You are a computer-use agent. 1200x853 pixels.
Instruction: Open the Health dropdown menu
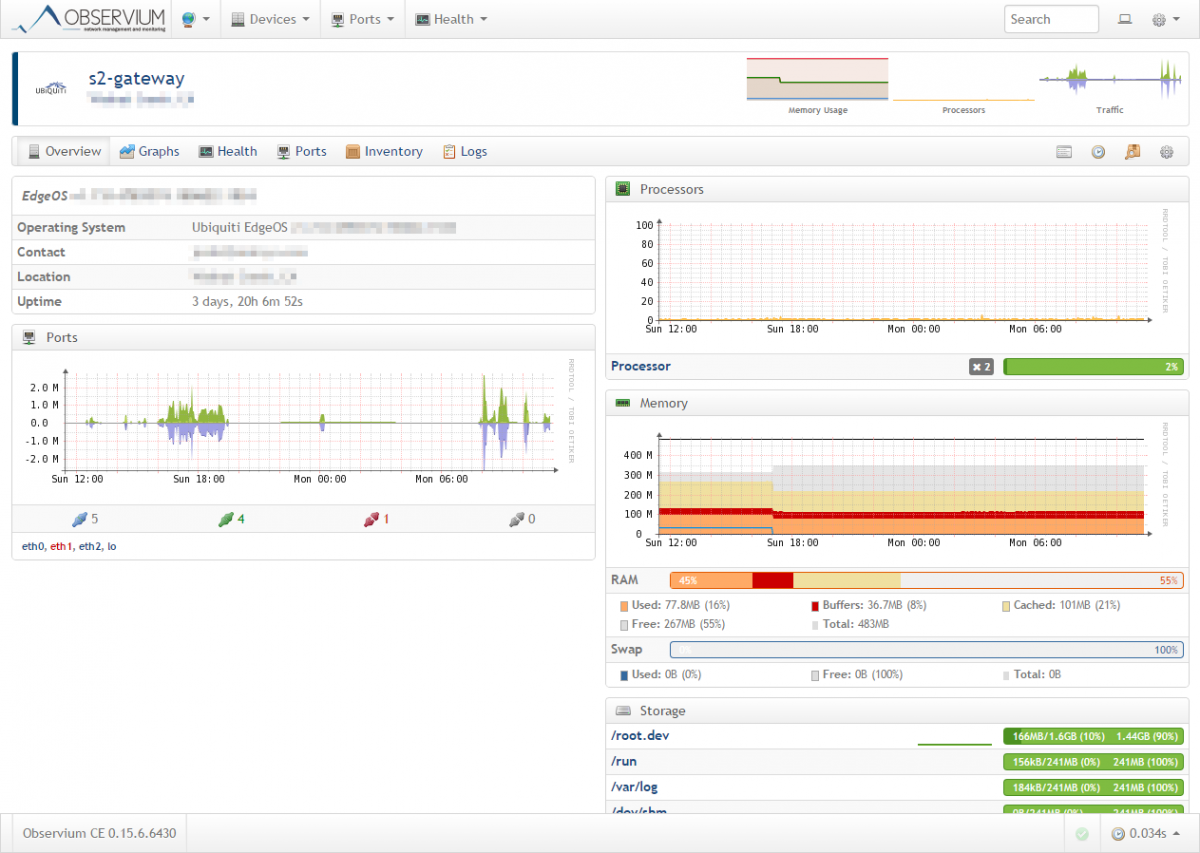(450, 18)
